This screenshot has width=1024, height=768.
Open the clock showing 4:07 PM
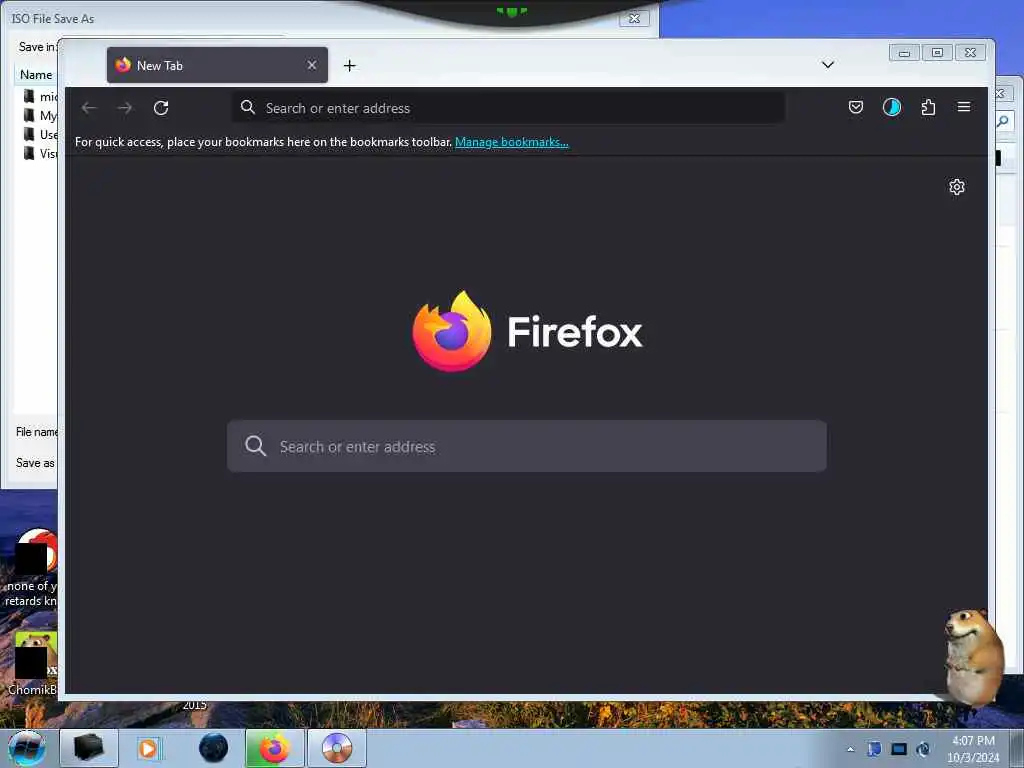click(x=973, y=749)
